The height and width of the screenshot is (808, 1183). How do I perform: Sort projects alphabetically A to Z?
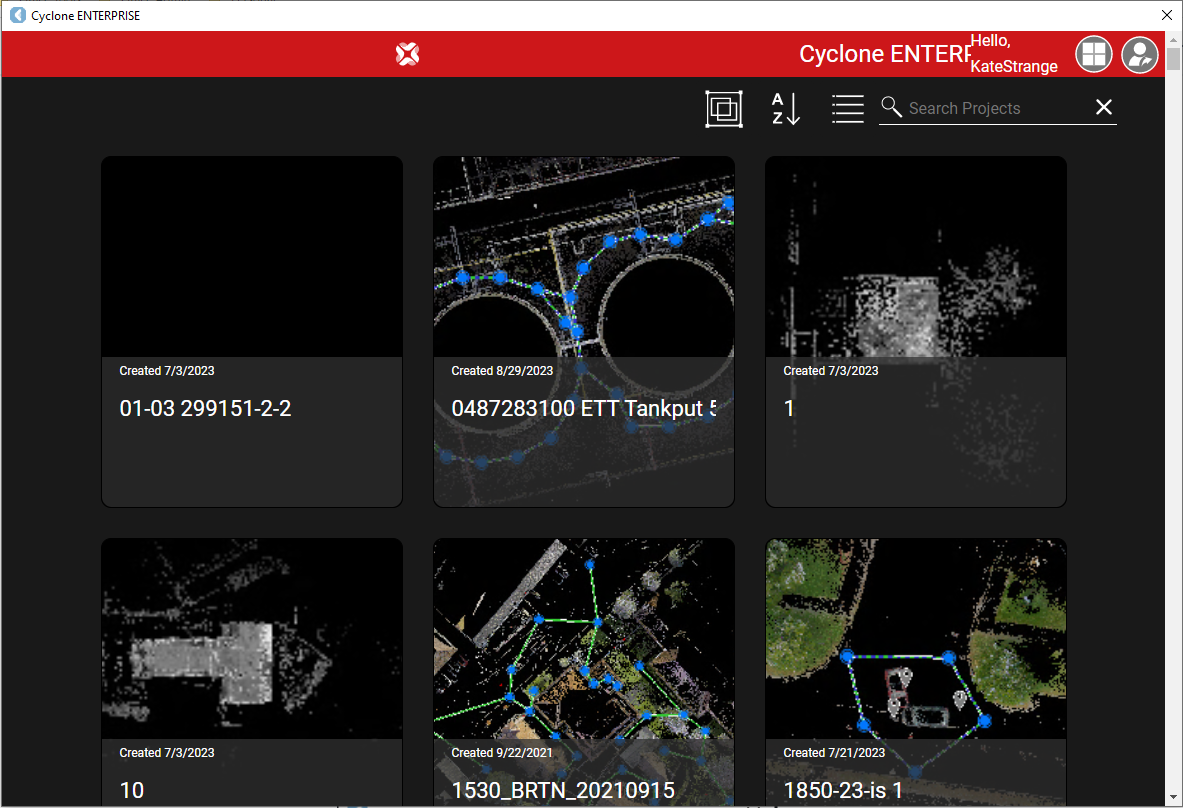[786, 108]
